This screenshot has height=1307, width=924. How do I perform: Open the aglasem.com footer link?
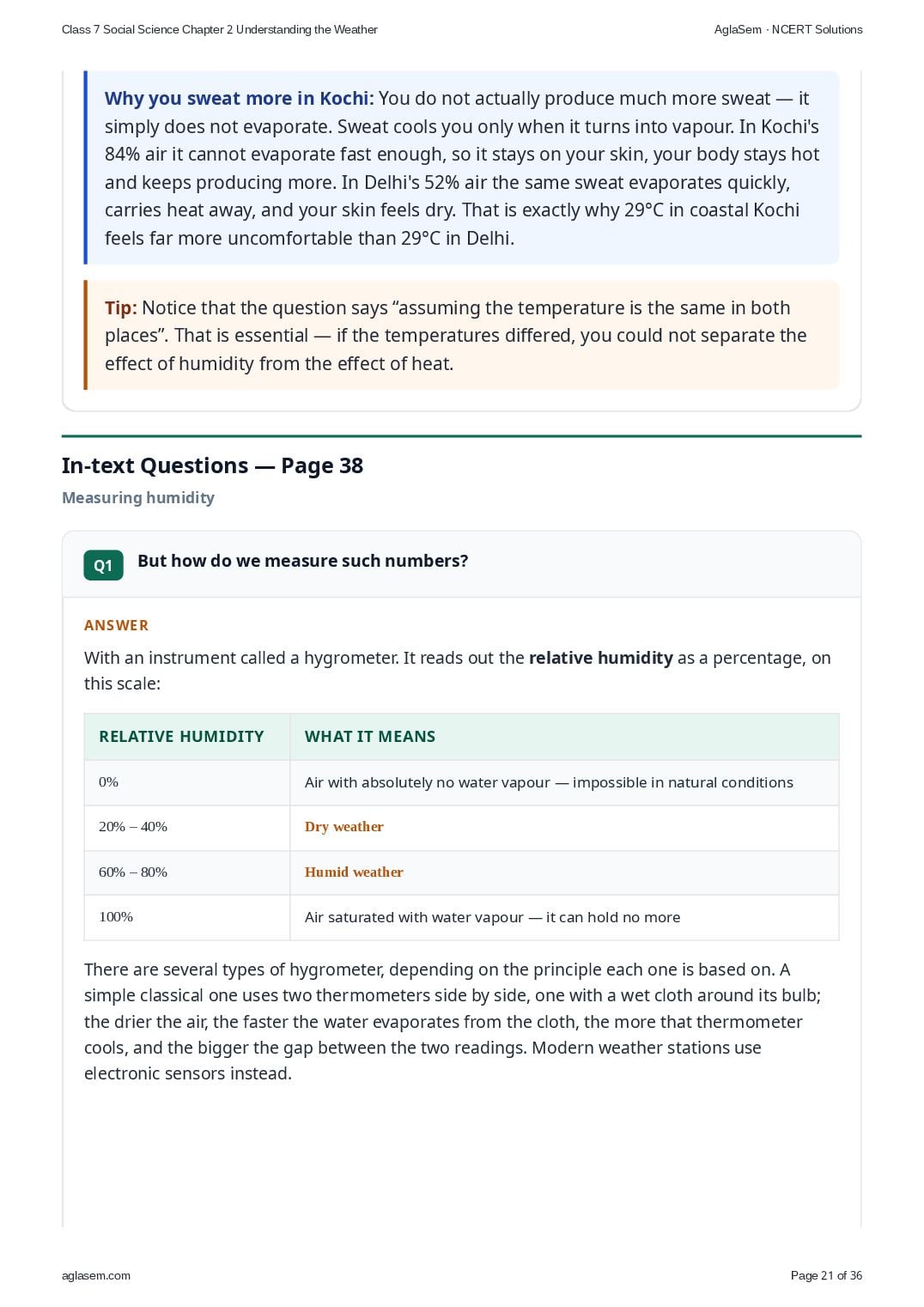pos(96,1275)
